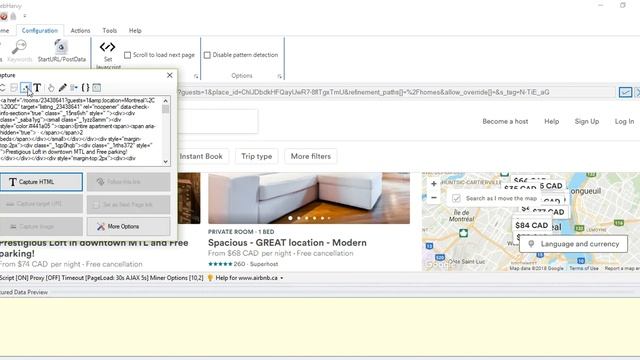Click the Sign Up link
The width and height of the screenshot is (640, 360).
point(587,121)
